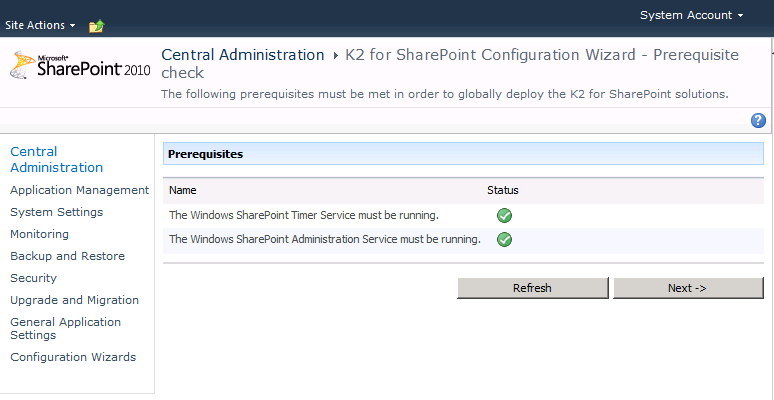Click the Refresh button

(532, 288)
